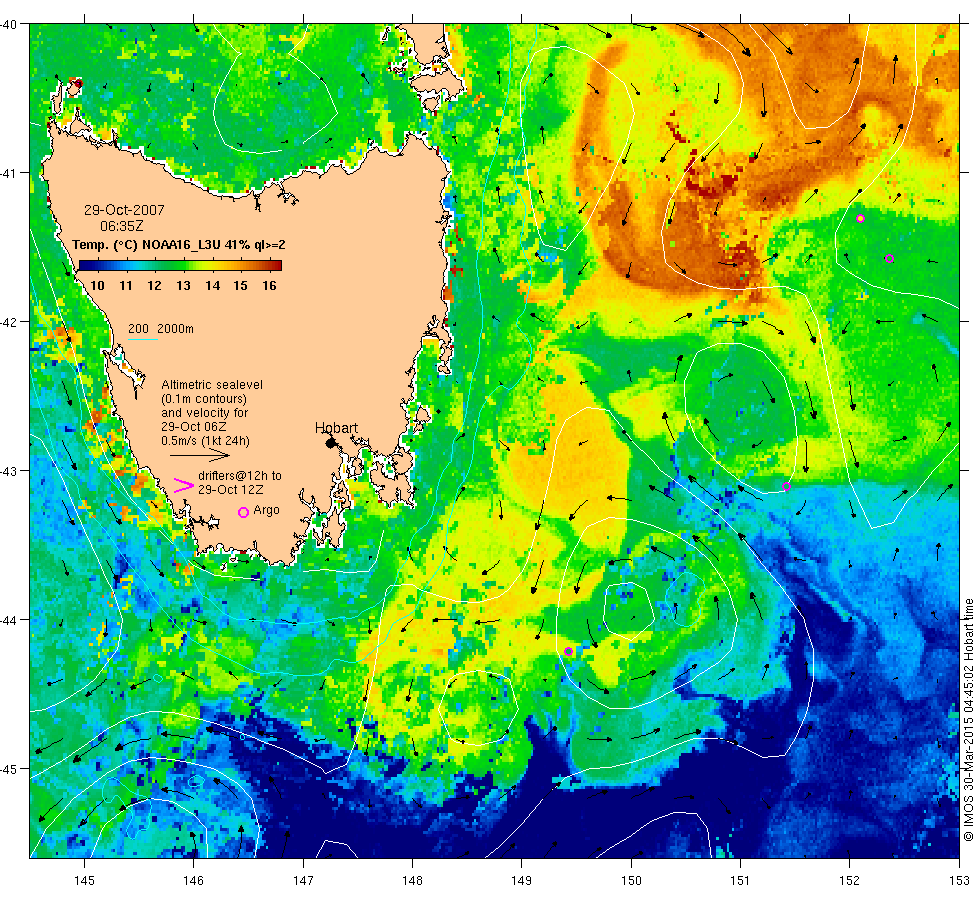Click longitude axis label 150

631,881
